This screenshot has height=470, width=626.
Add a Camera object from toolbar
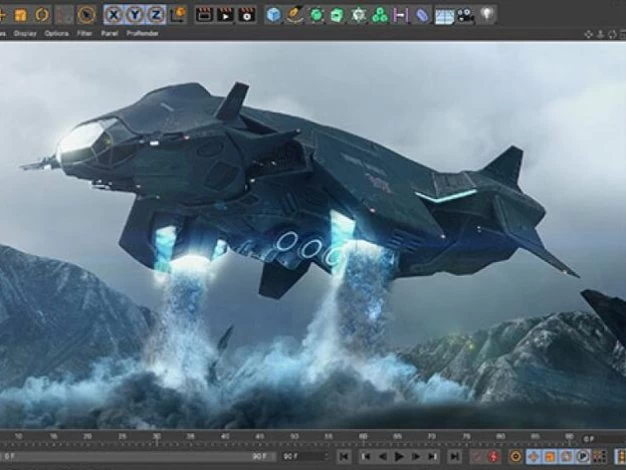pos(465,14)
